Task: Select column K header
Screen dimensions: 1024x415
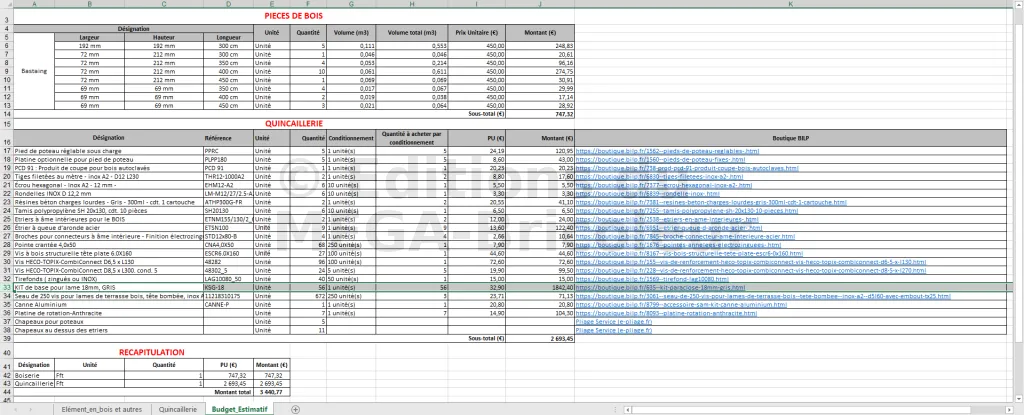Action: point(789,5)
